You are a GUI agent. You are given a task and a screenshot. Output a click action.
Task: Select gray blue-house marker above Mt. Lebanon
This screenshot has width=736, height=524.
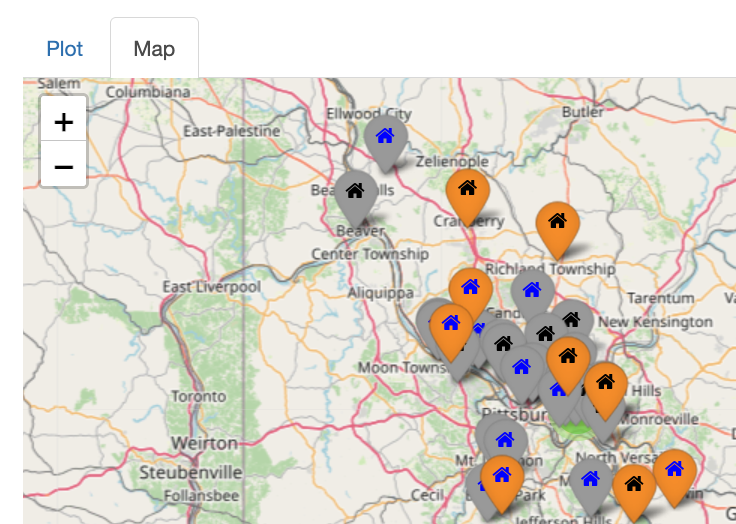506,438
